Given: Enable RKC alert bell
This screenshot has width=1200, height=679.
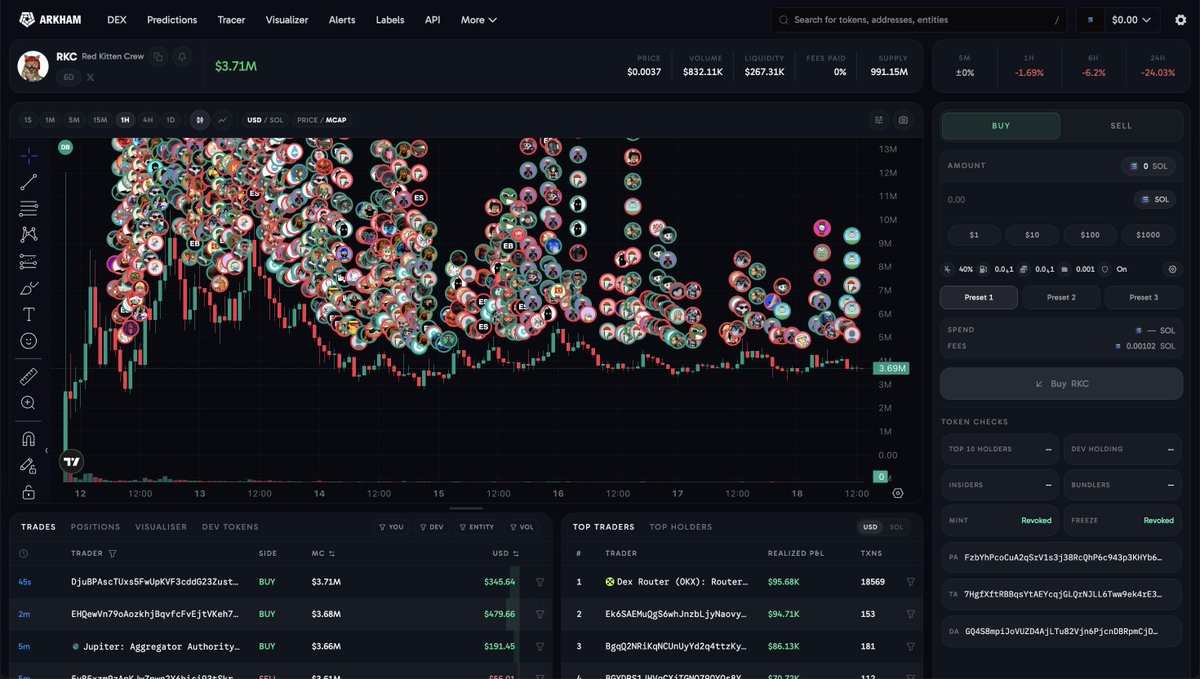Looking at the screenshot, I should click(181, 57).
